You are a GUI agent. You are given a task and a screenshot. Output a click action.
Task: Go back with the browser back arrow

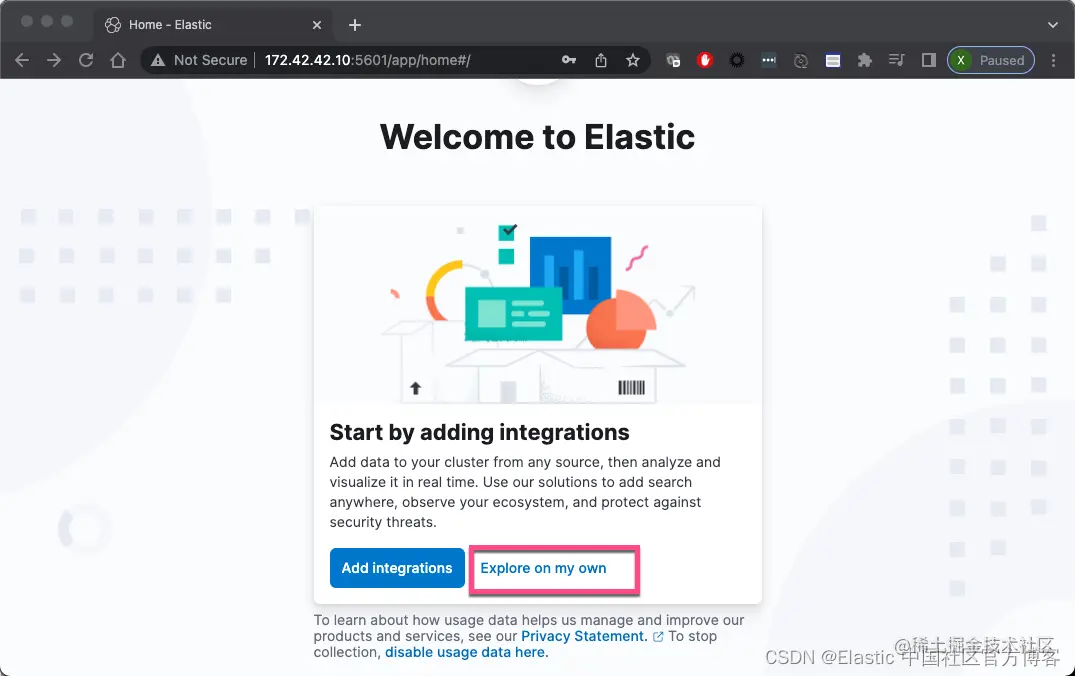coord(22,60)
